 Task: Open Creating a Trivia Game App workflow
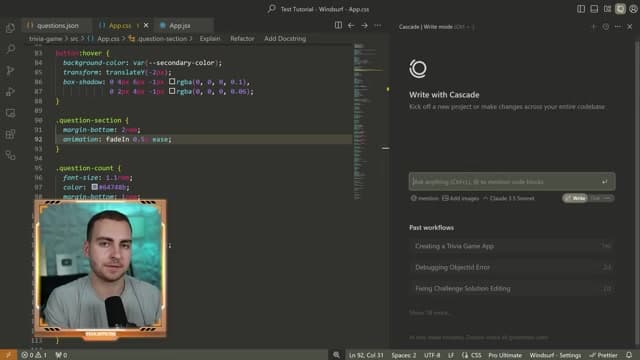tap(512, 246)
